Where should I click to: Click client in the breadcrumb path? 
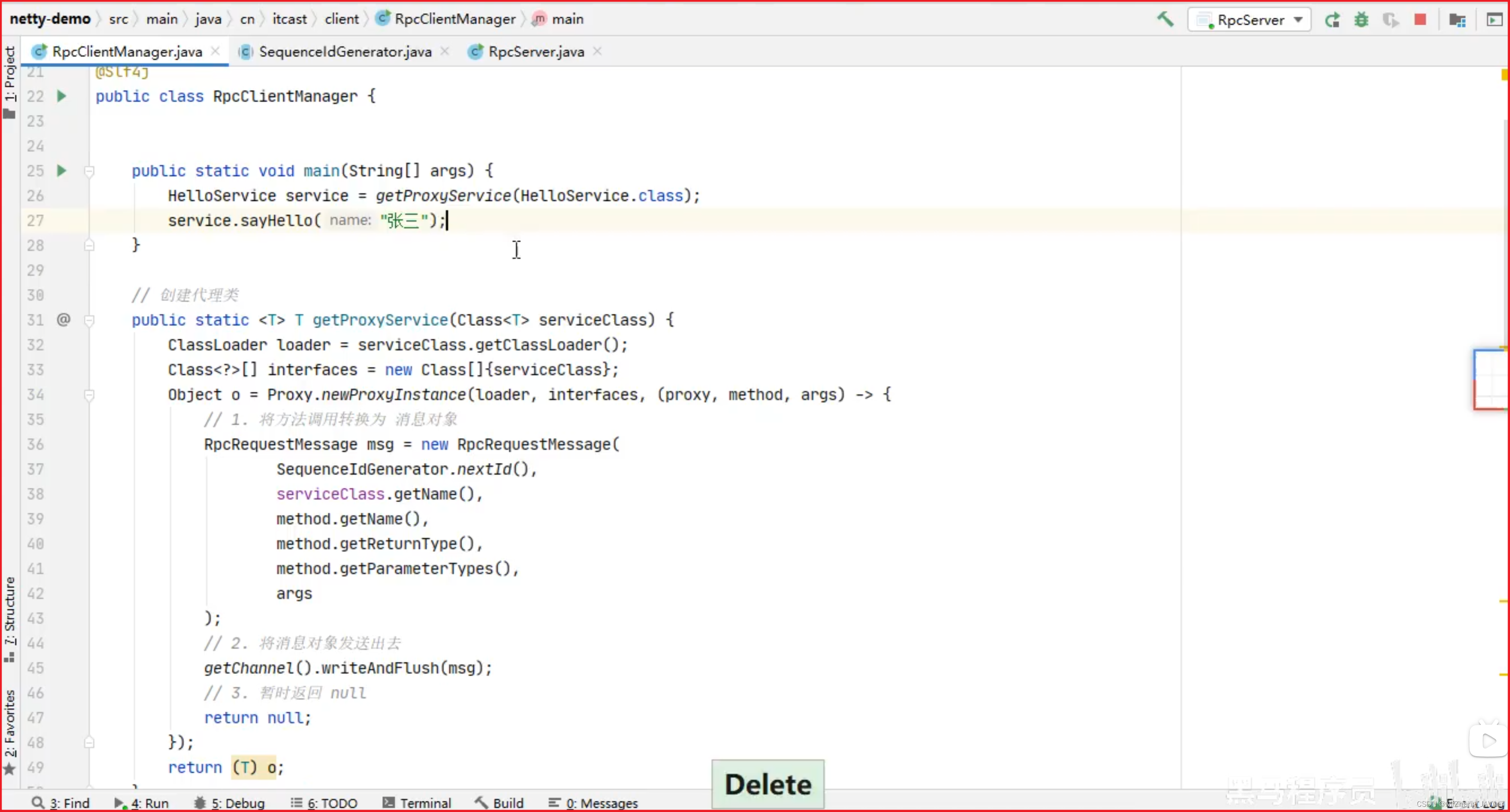click(342, 19)
